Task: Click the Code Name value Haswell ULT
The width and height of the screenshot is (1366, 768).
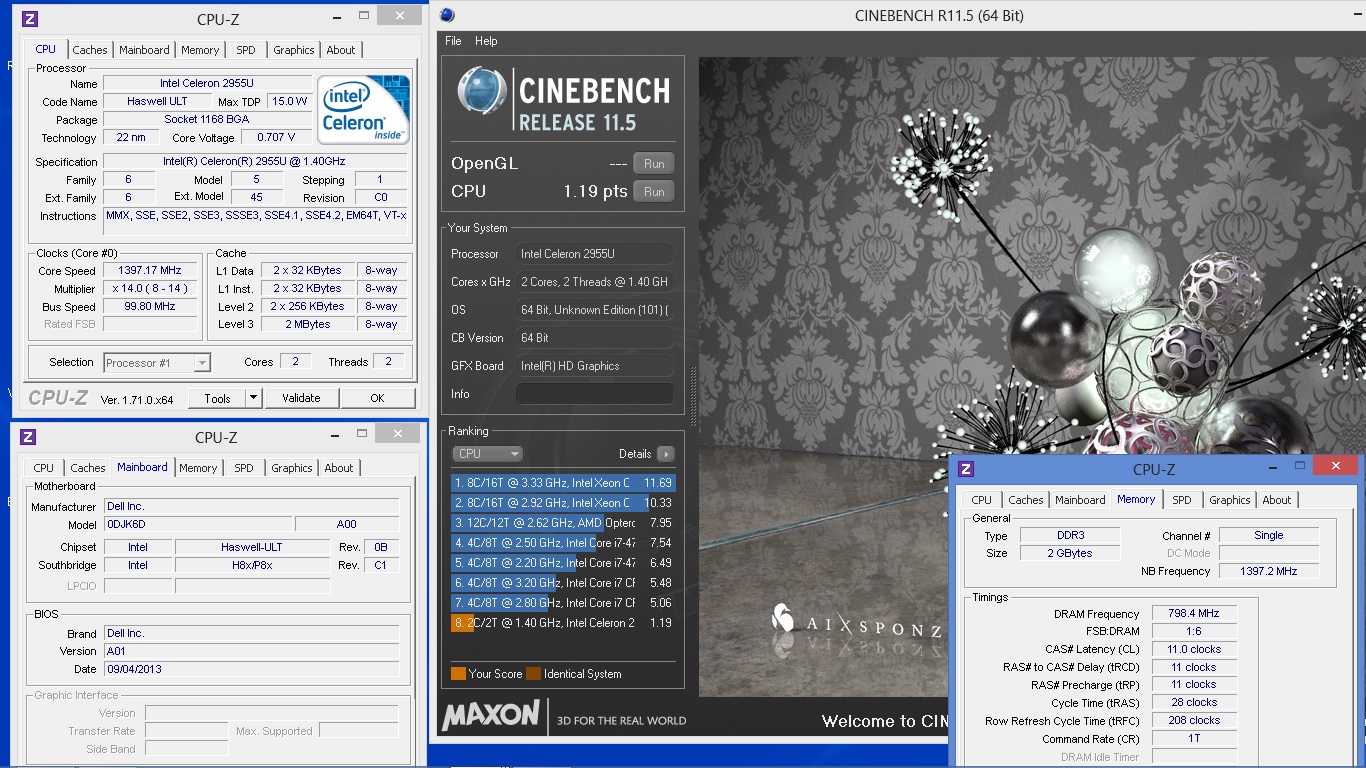Action: pyautogui.click(x=157, y=102)
